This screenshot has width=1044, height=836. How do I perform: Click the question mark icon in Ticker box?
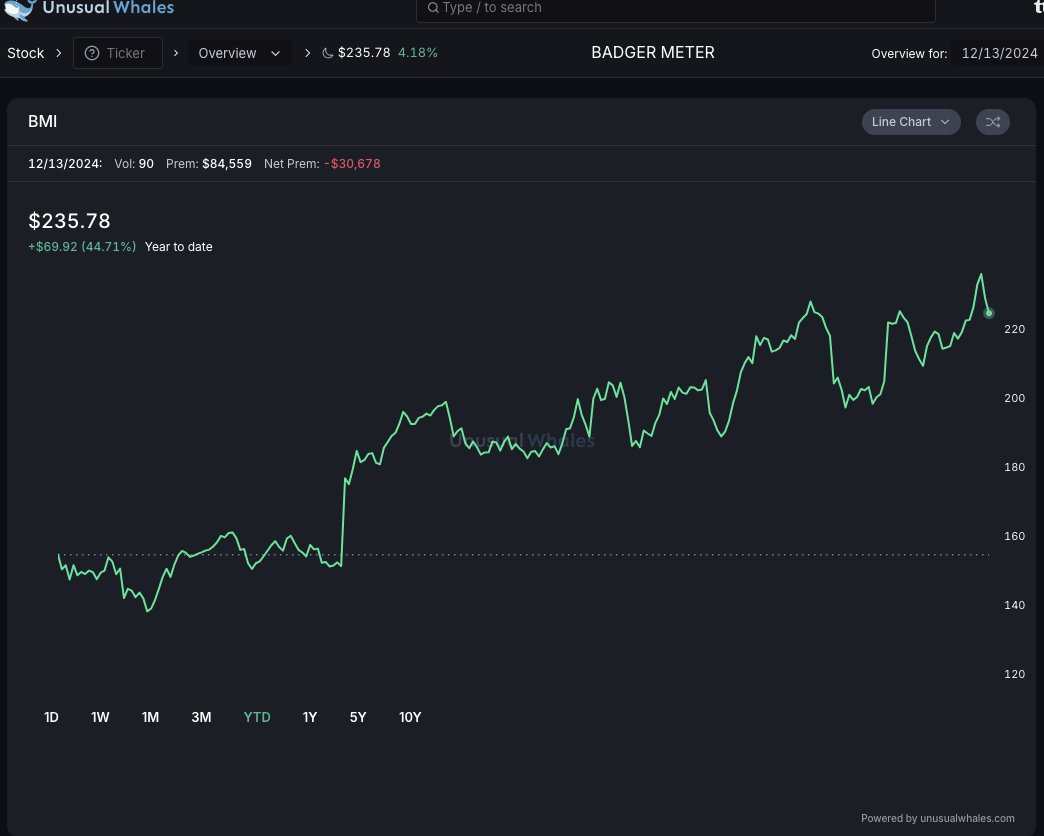(x=92, y=53)
